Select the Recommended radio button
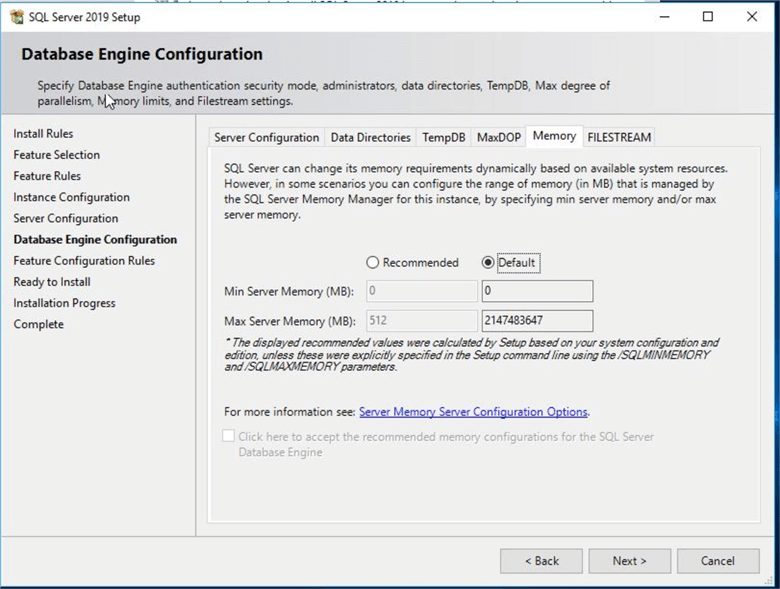 pyautogui.click(x=373, y=263)
